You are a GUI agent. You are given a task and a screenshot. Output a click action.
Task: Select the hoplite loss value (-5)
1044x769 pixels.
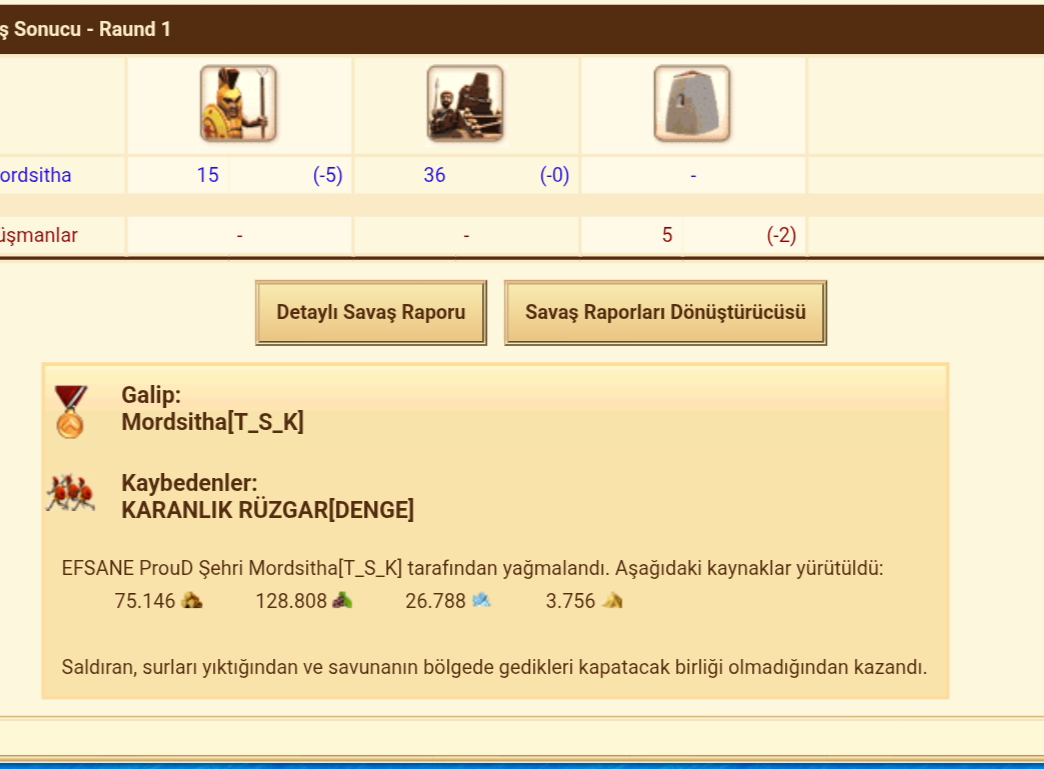328,175
